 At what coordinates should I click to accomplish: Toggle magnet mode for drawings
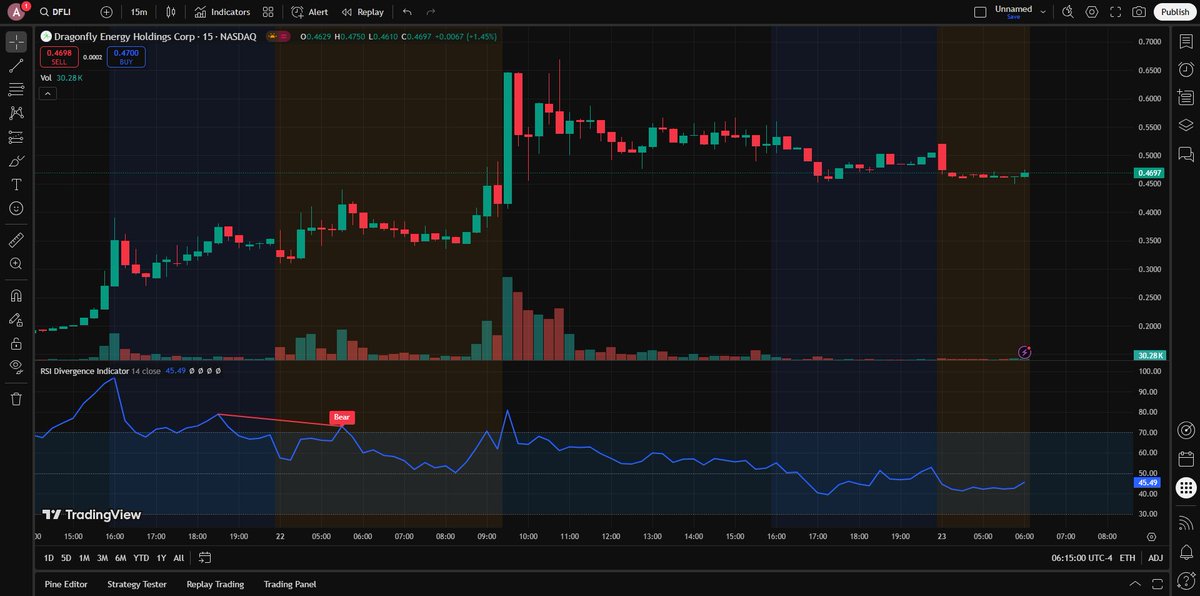(16, 296)
